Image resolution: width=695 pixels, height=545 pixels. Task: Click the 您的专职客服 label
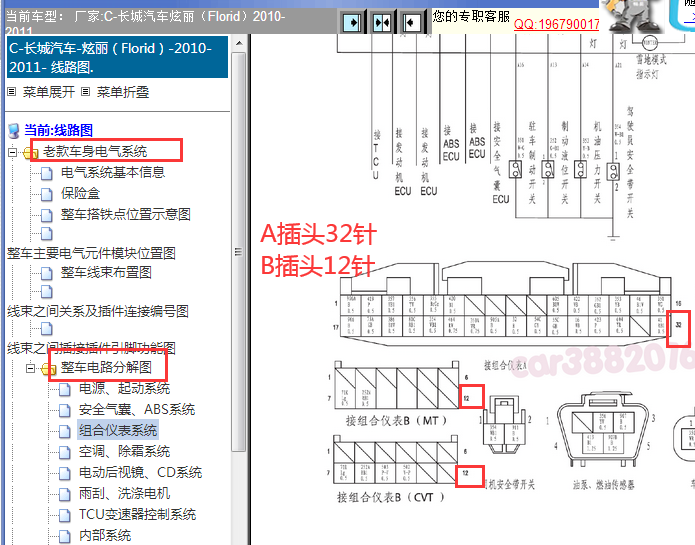pyautogui.click(x=471, y=16)
